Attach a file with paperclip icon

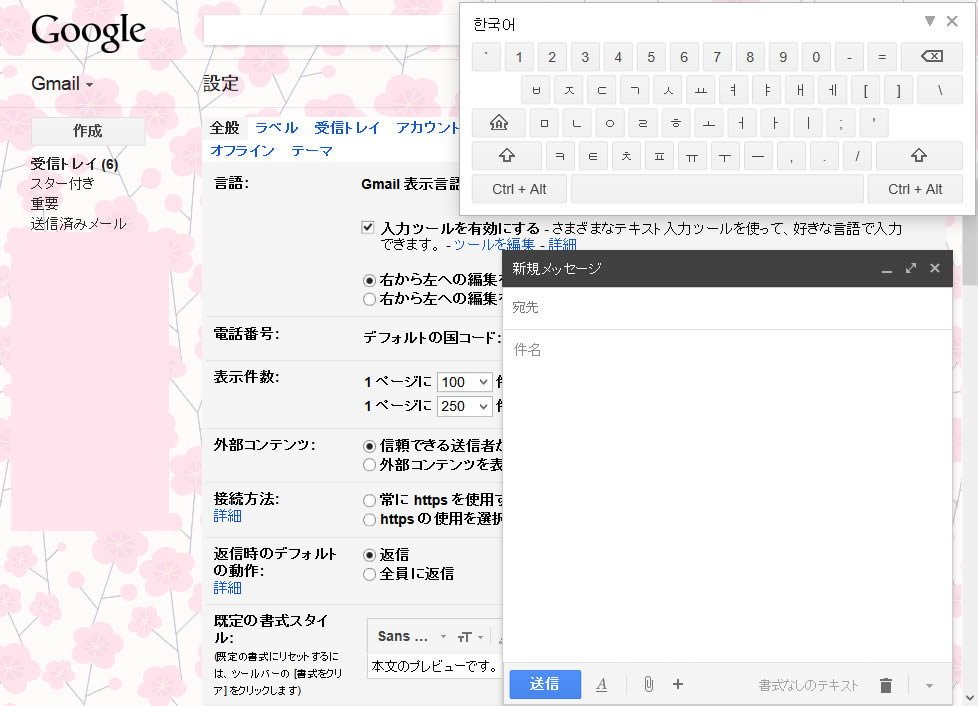tap(649, 684)
